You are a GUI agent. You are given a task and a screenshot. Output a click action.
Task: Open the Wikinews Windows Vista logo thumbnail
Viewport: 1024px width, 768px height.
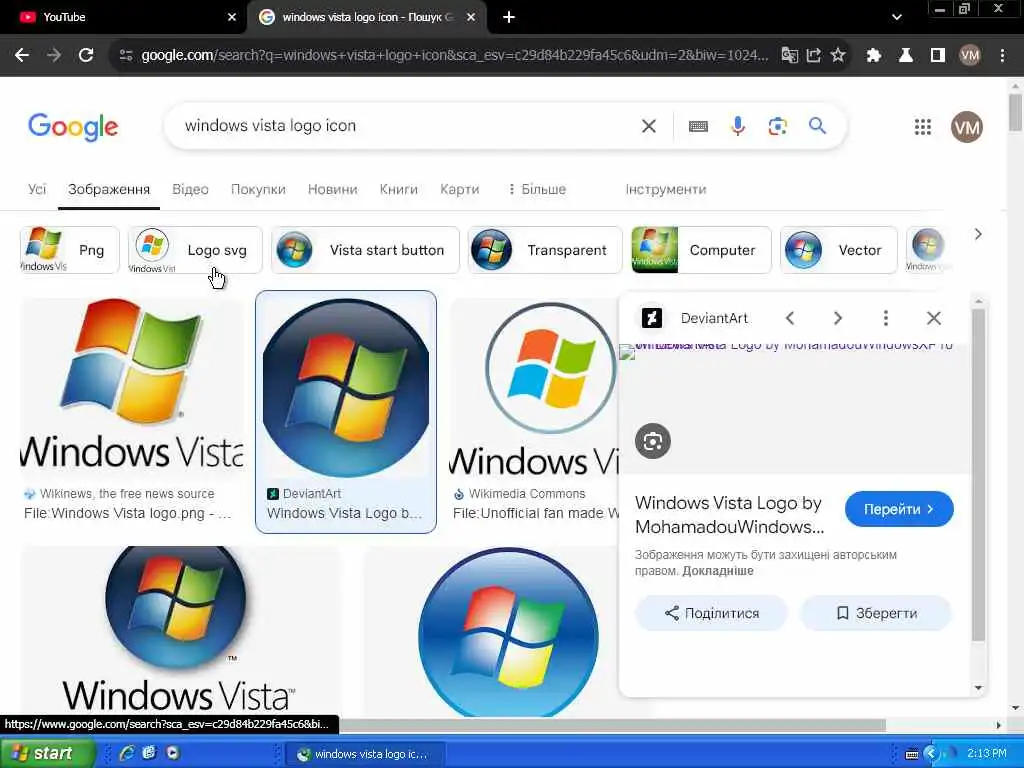point(132,388)
